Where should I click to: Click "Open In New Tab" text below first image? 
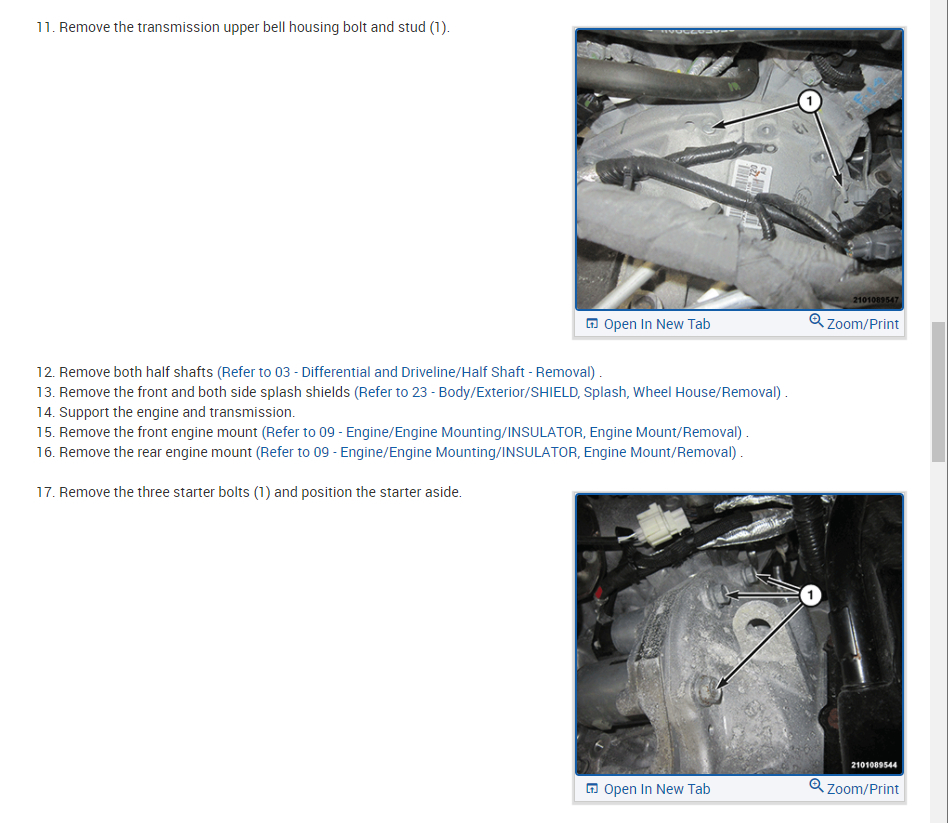pyautogui.click(x=657, y=324)
